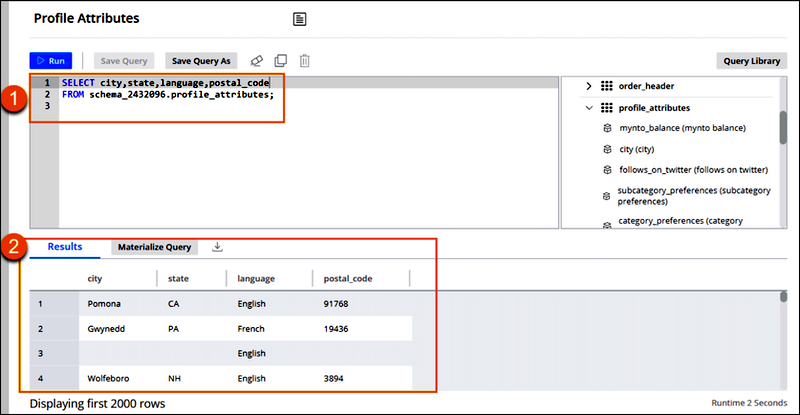
Task: Click row number 1 in results
Action: pos(40,304)
